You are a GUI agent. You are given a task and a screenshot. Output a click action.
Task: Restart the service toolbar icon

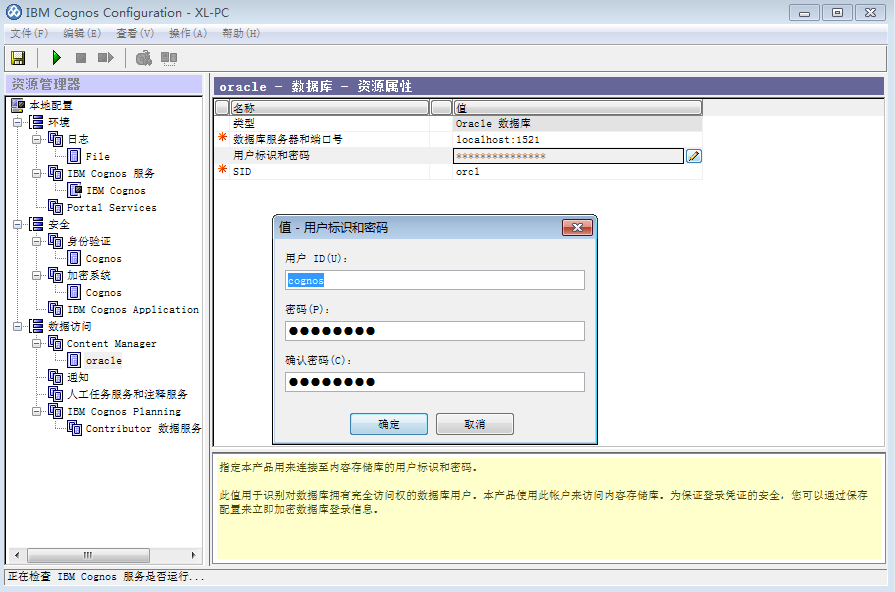[106, 58]
